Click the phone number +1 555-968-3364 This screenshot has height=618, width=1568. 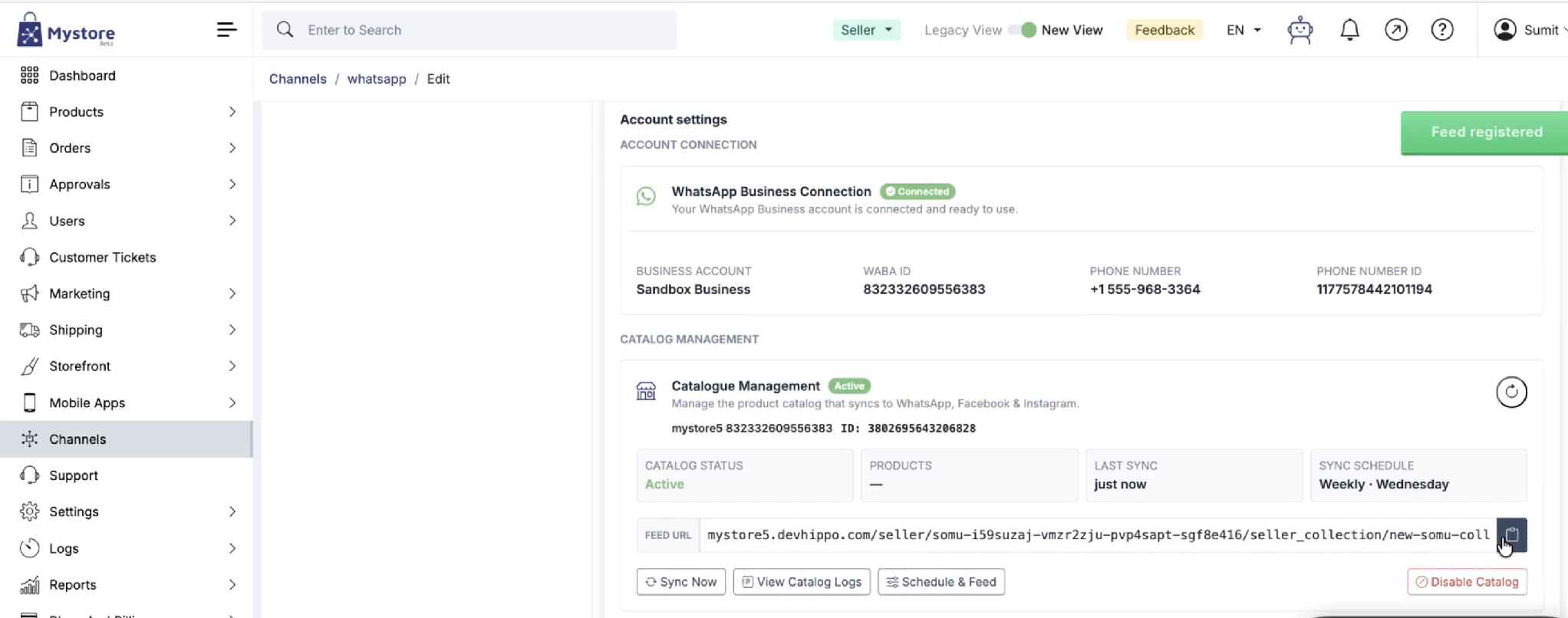[1145, 290]
